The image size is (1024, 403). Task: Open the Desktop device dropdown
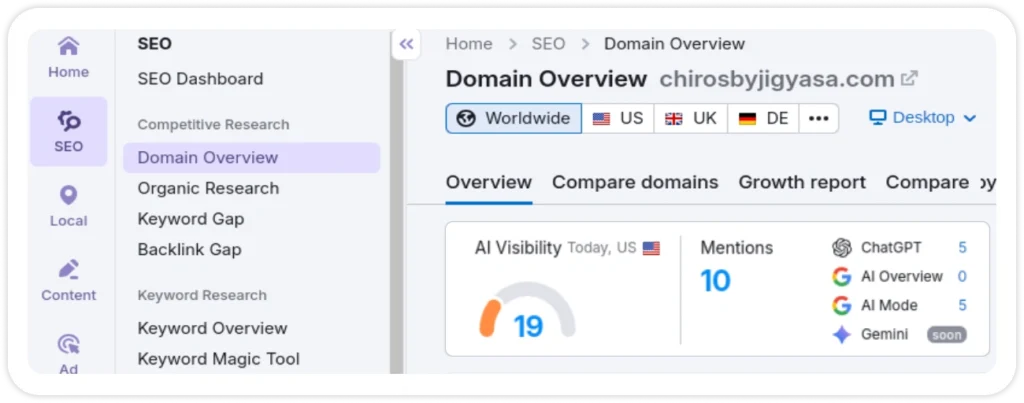click(922, 118)
